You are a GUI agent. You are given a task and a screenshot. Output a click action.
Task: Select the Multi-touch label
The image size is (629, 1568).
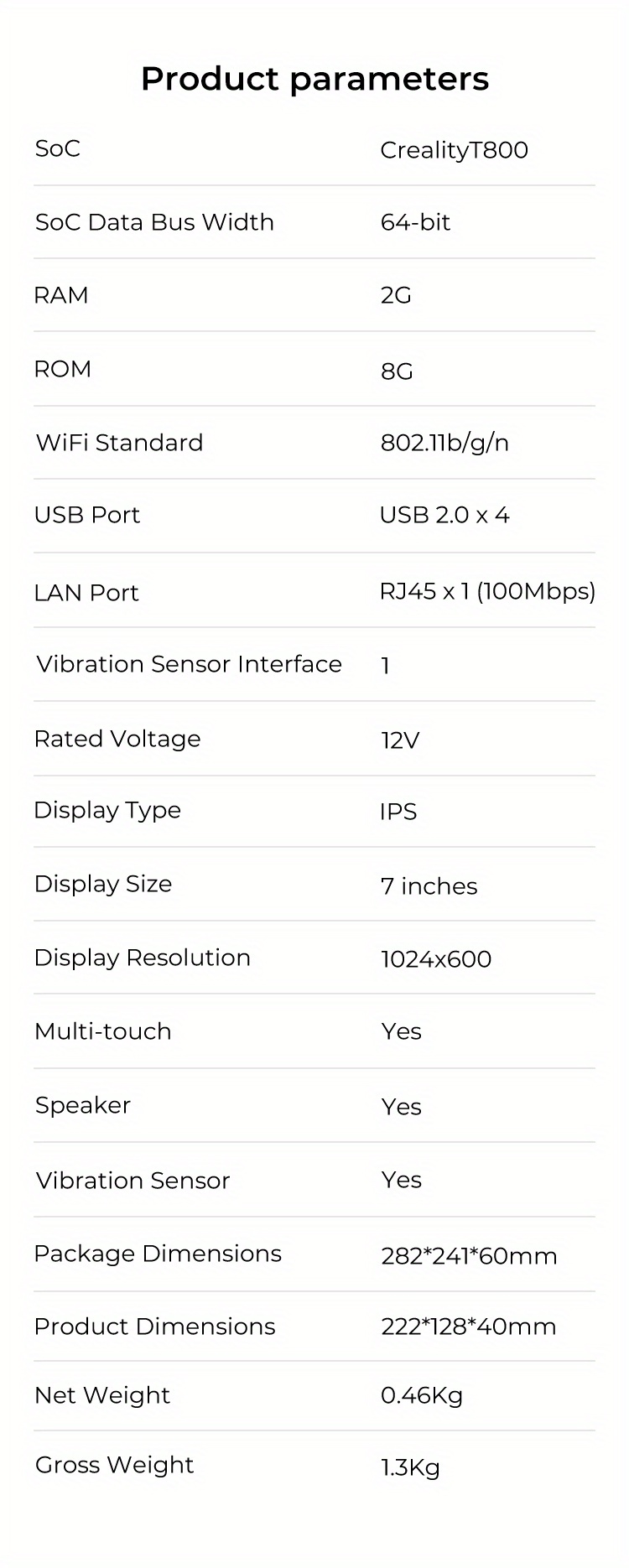(102, 1031)
